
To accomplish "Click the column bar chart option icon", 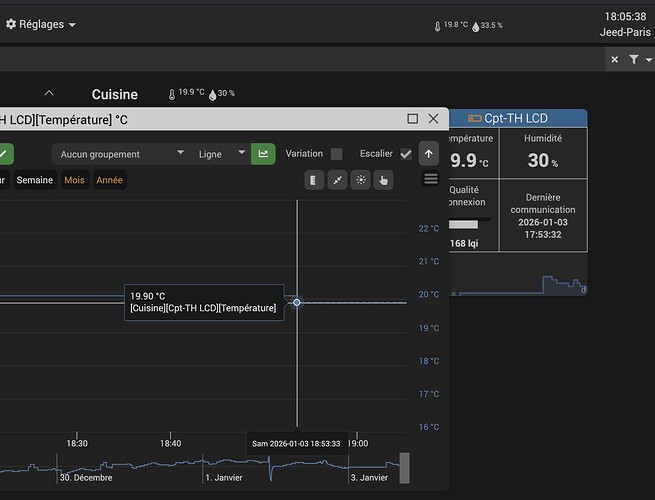I will tap(314, 180).
